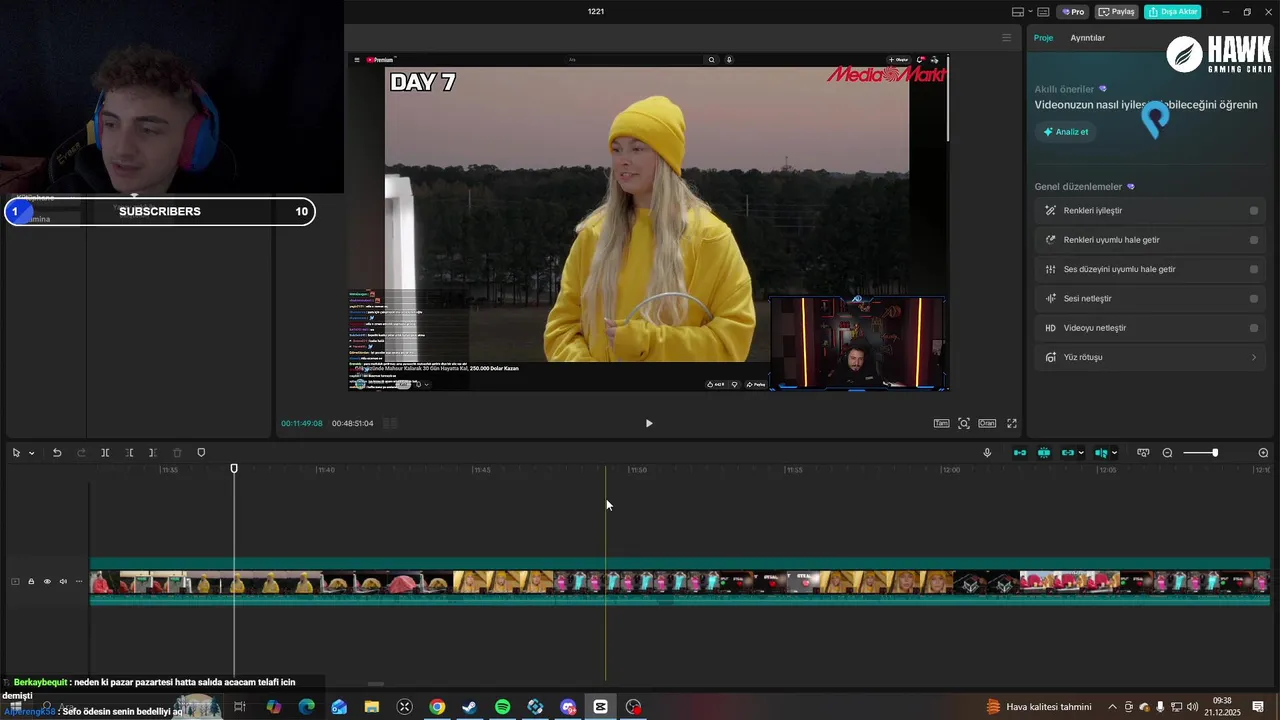Image resolution: width=1280 pixels, height=720 pixels.
Task: Open main track more options (three dots)
Action: click(79, 581)
